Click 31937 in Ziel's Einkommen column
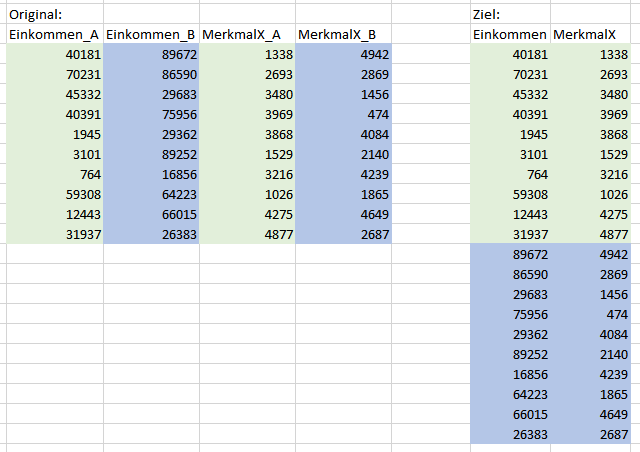The image size is (640, 452). click(510, 234)
